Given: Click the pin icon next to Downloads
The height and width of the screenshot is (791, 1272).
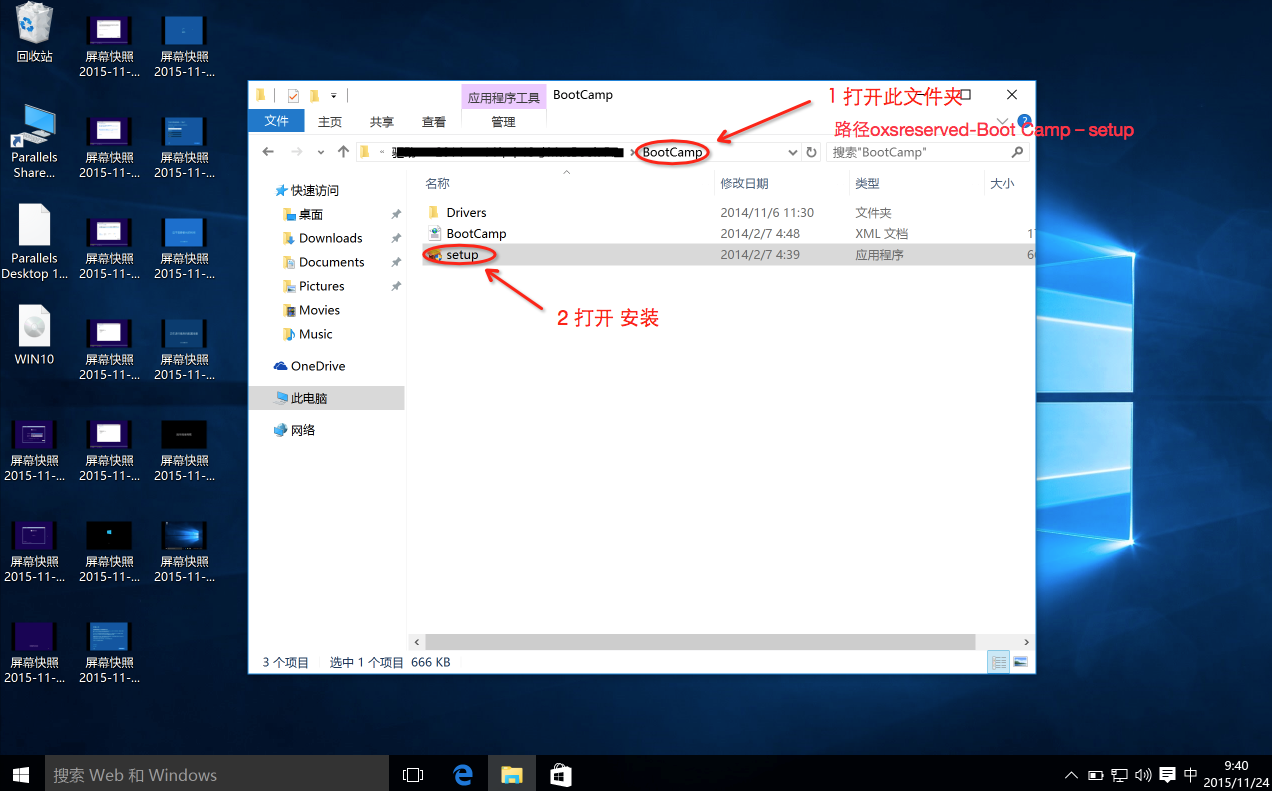Looking at the screenshot, I should point(396,238).
